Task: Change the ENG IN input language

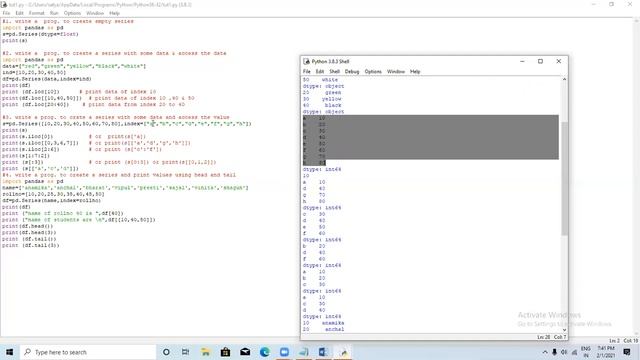Action: point(586,352)
